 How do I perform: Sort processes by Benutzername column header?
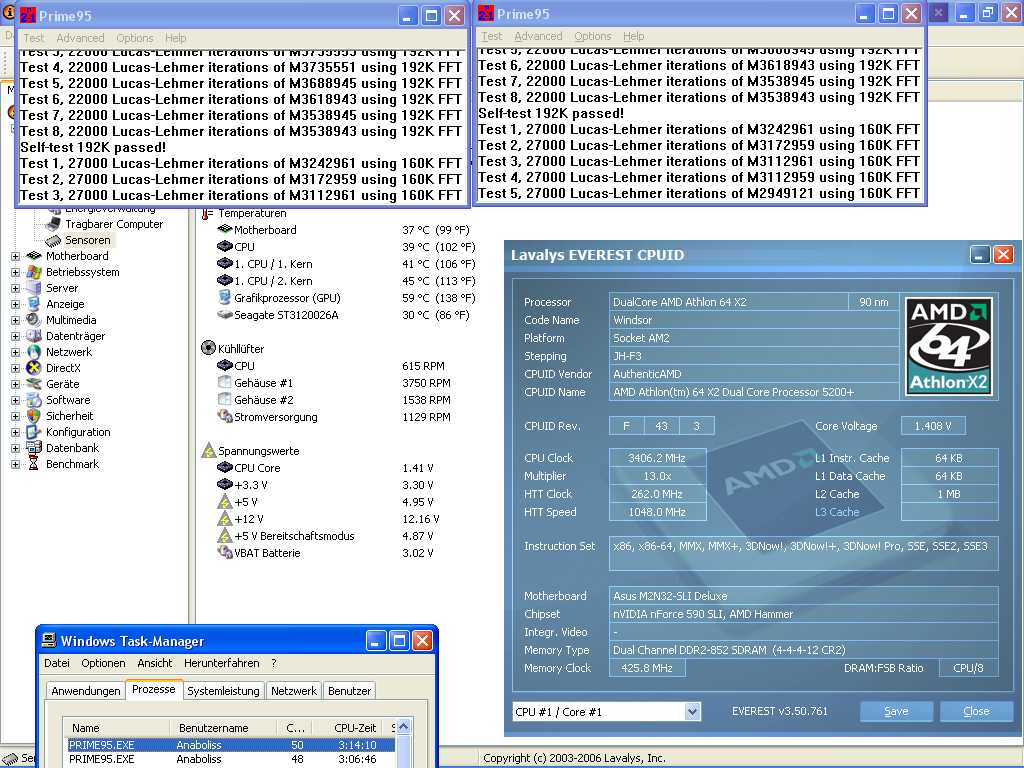(x=225, y=728)
